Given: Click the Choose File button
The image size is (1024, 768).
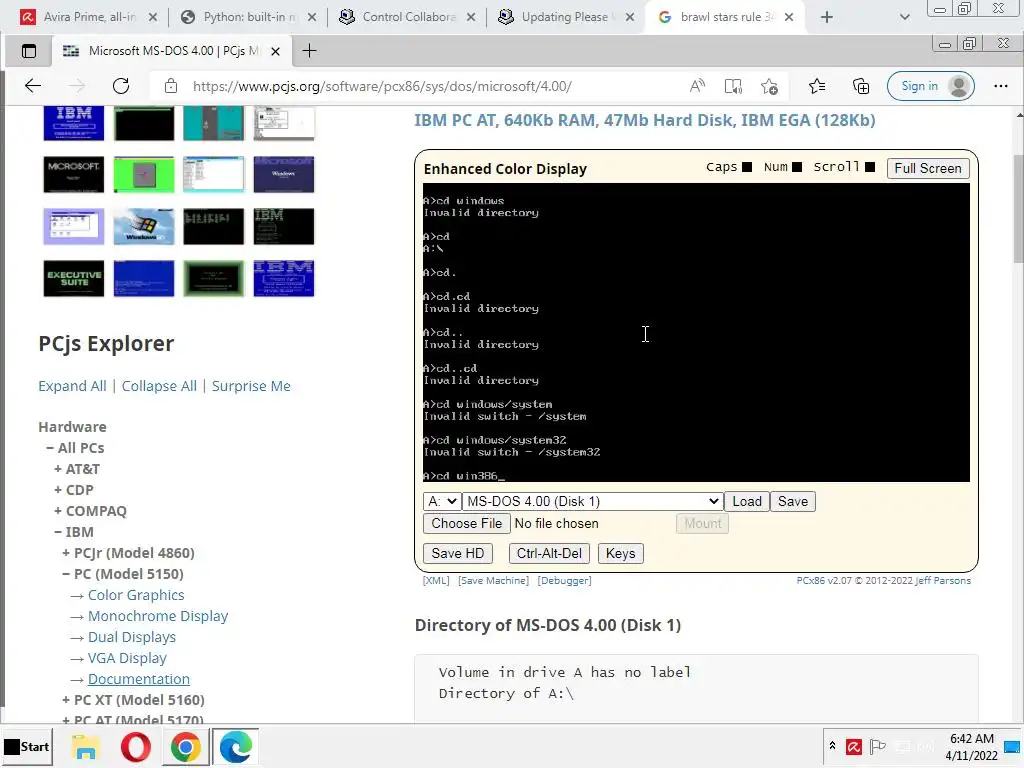Looking at the screenshot, I should pyautogui.click(x=466, y=524).
